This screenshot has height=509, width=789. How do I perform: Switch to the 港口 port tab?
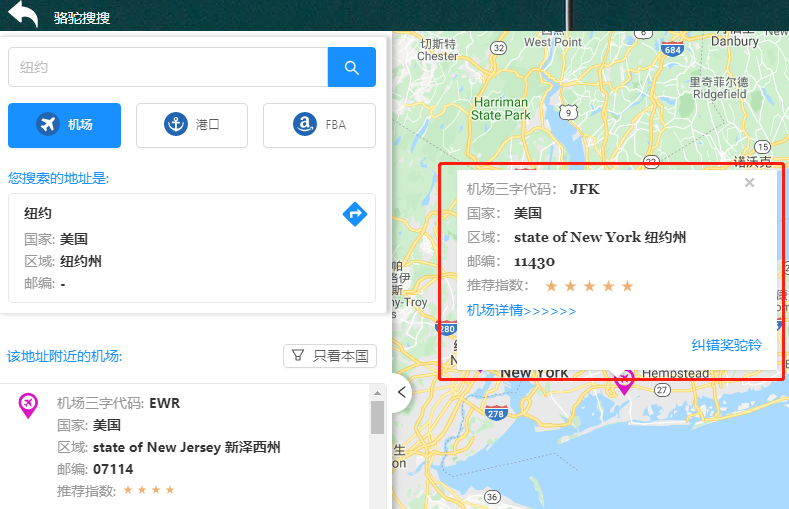192,125
